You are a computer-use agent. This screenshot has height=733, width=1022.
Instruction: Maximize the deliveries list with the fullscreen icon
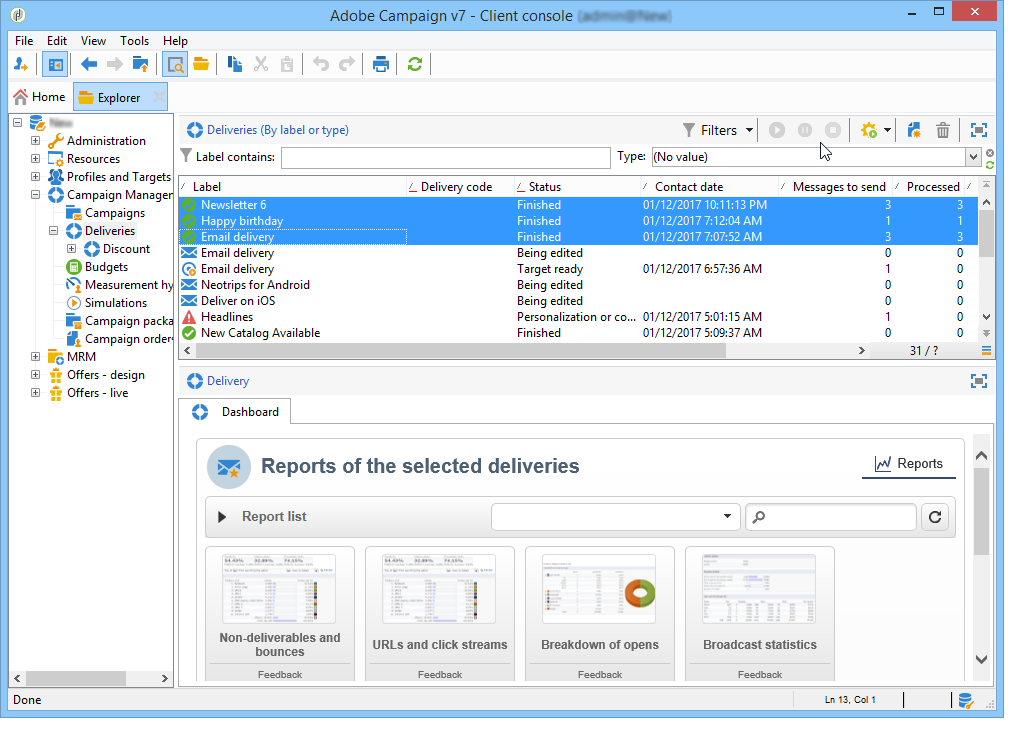(978, 130)
